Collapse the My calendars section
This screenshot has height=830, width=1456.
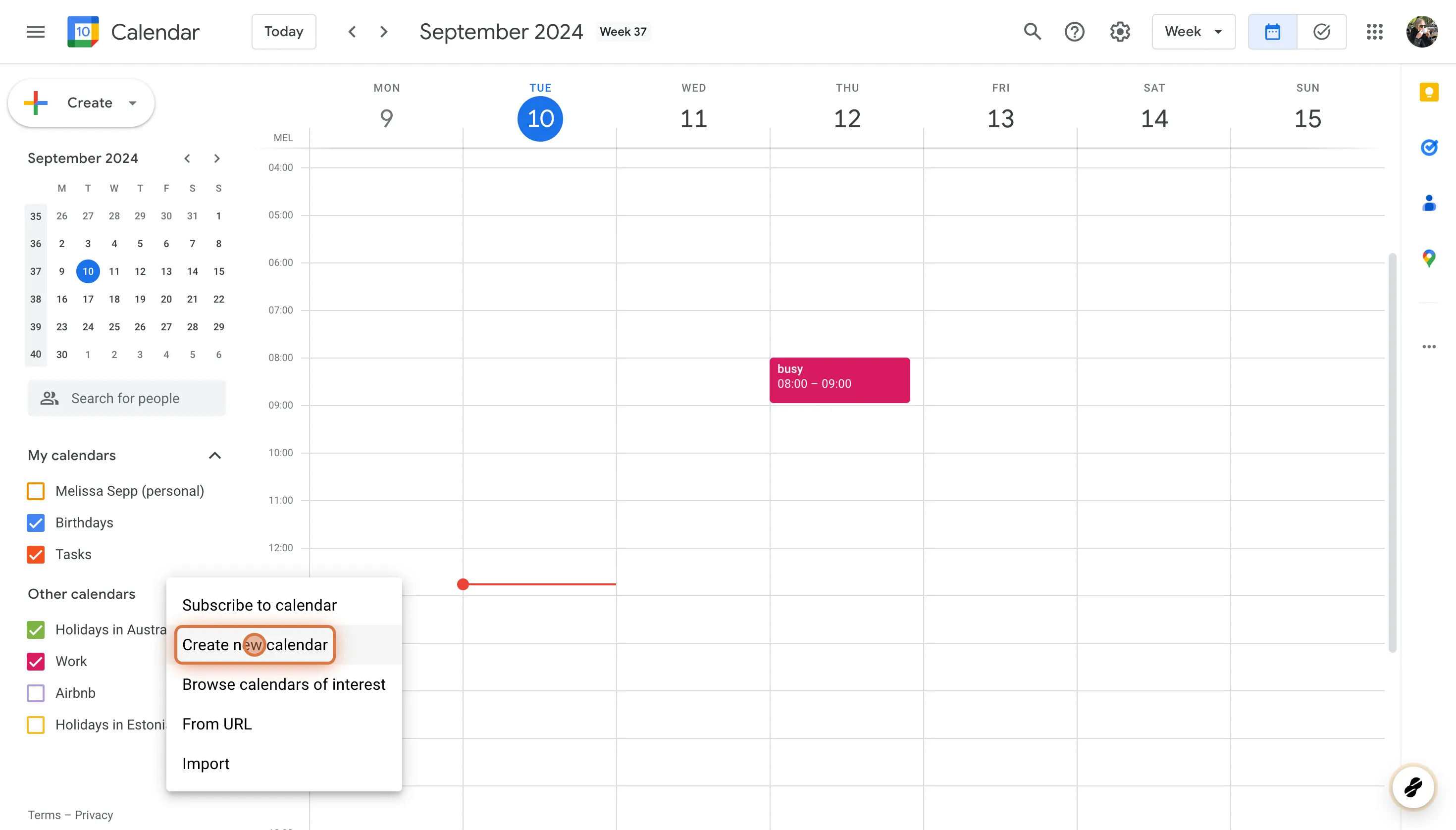point(214,456)
